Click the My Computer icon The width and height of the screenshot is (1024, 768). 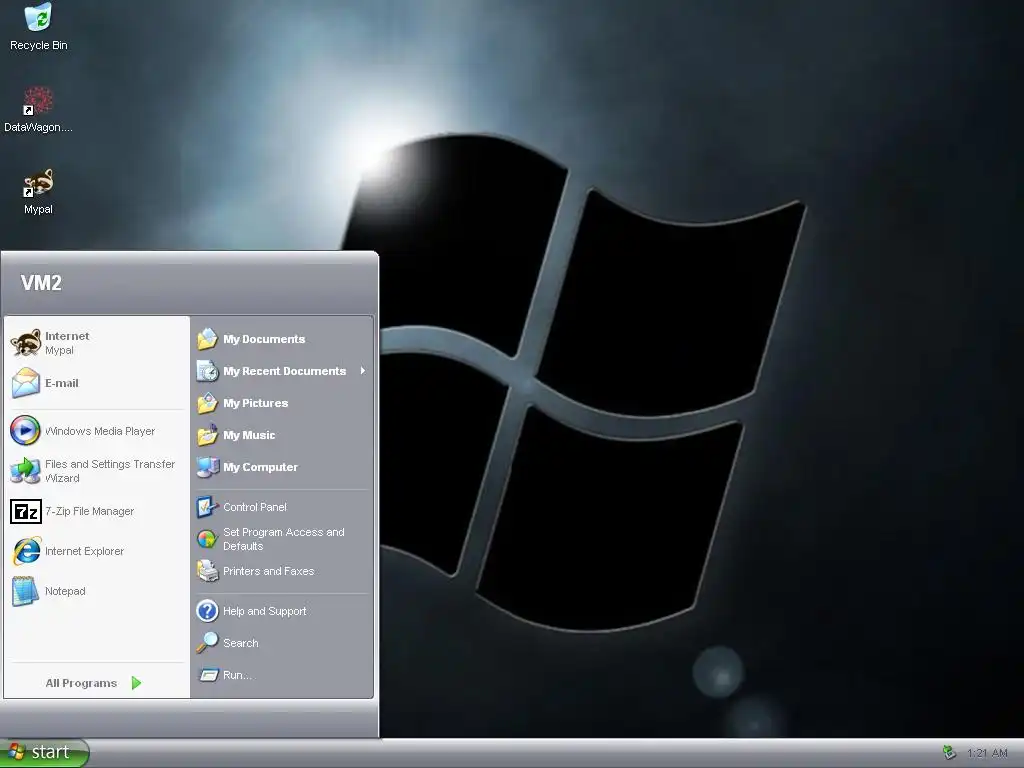point(208,467)
